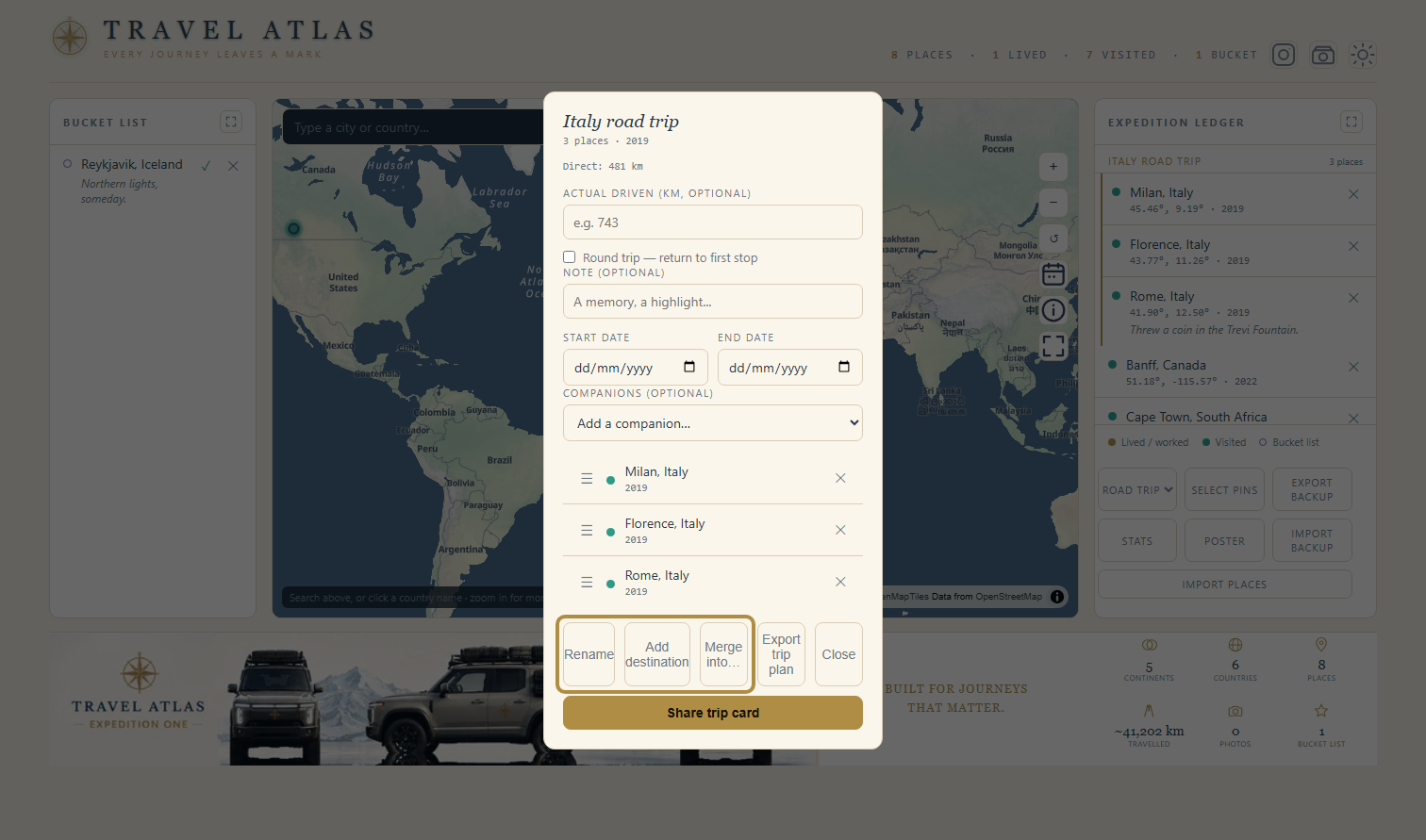The height and width of the screenshot is (840, 1426).
Task: Open the end date calendar picker
Action: click(x=844, y=367)
